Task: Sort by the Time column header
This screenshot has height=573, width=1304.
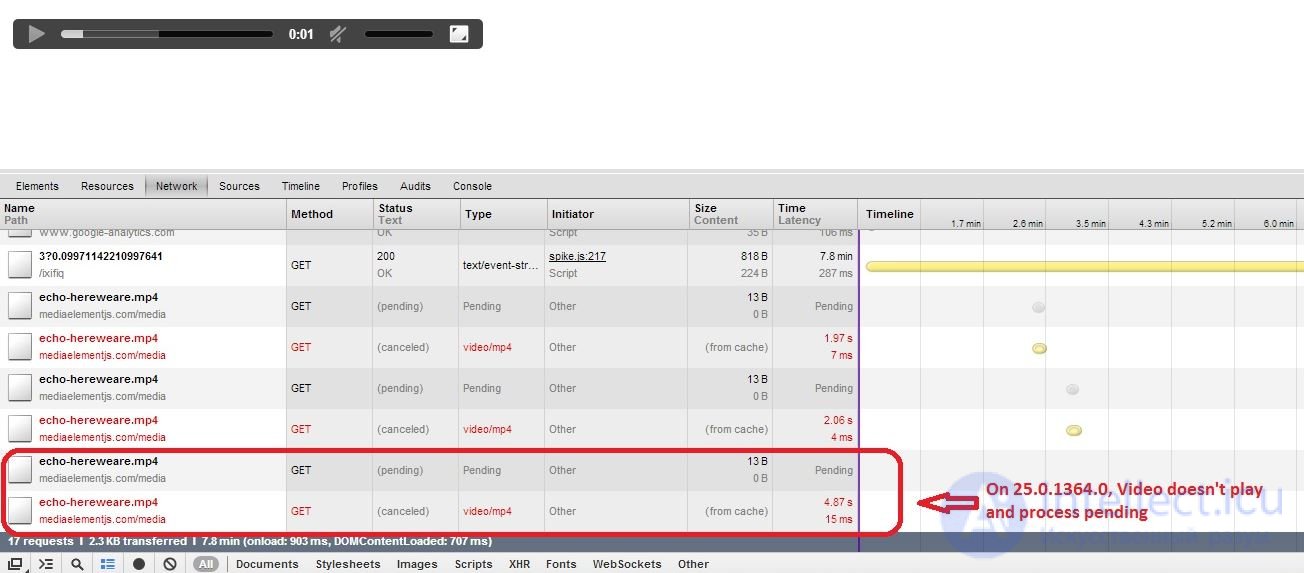Action: tap(815, 214)
